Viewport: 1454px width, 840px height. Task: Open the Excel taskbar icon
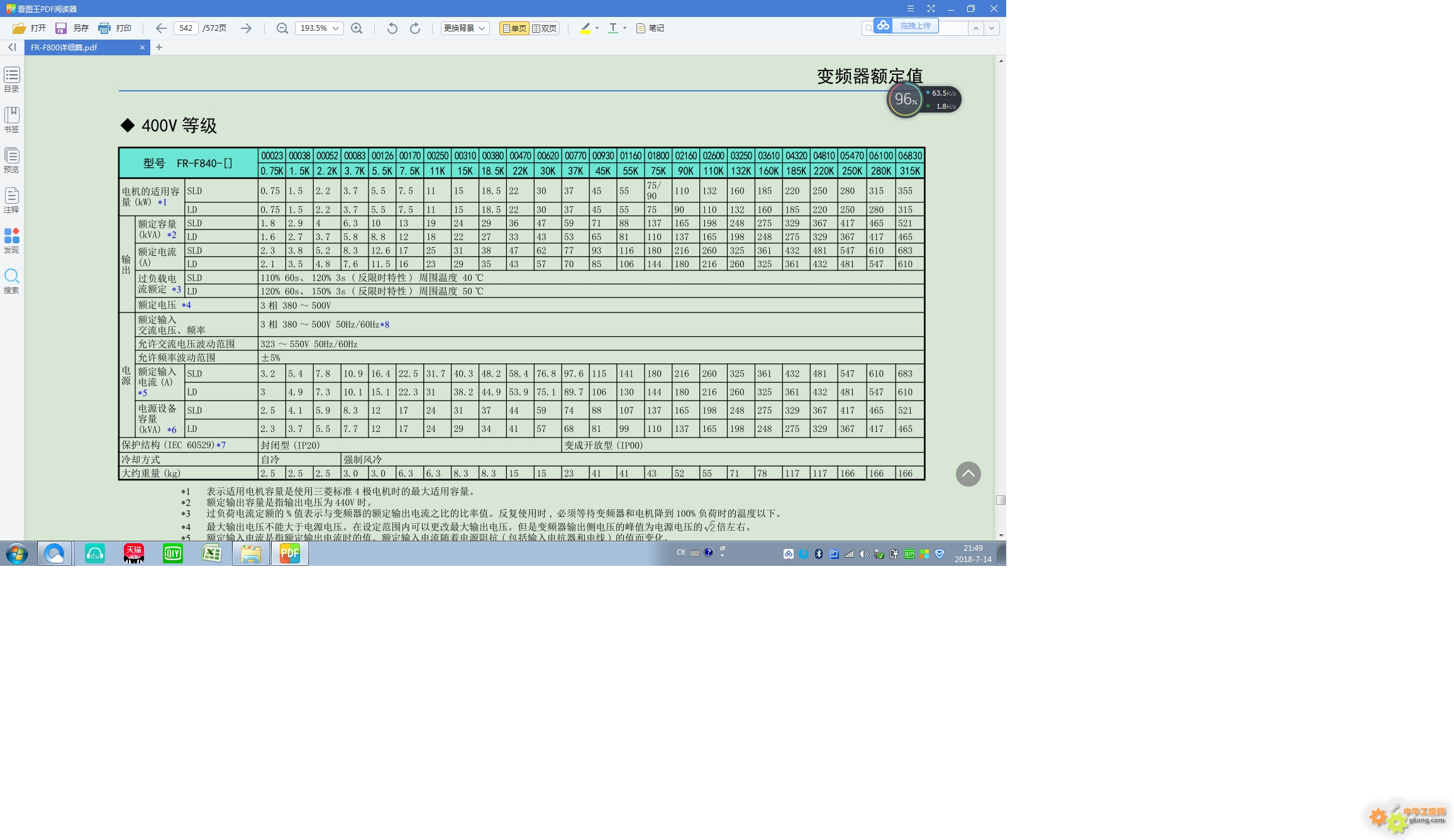pos(212,554)
